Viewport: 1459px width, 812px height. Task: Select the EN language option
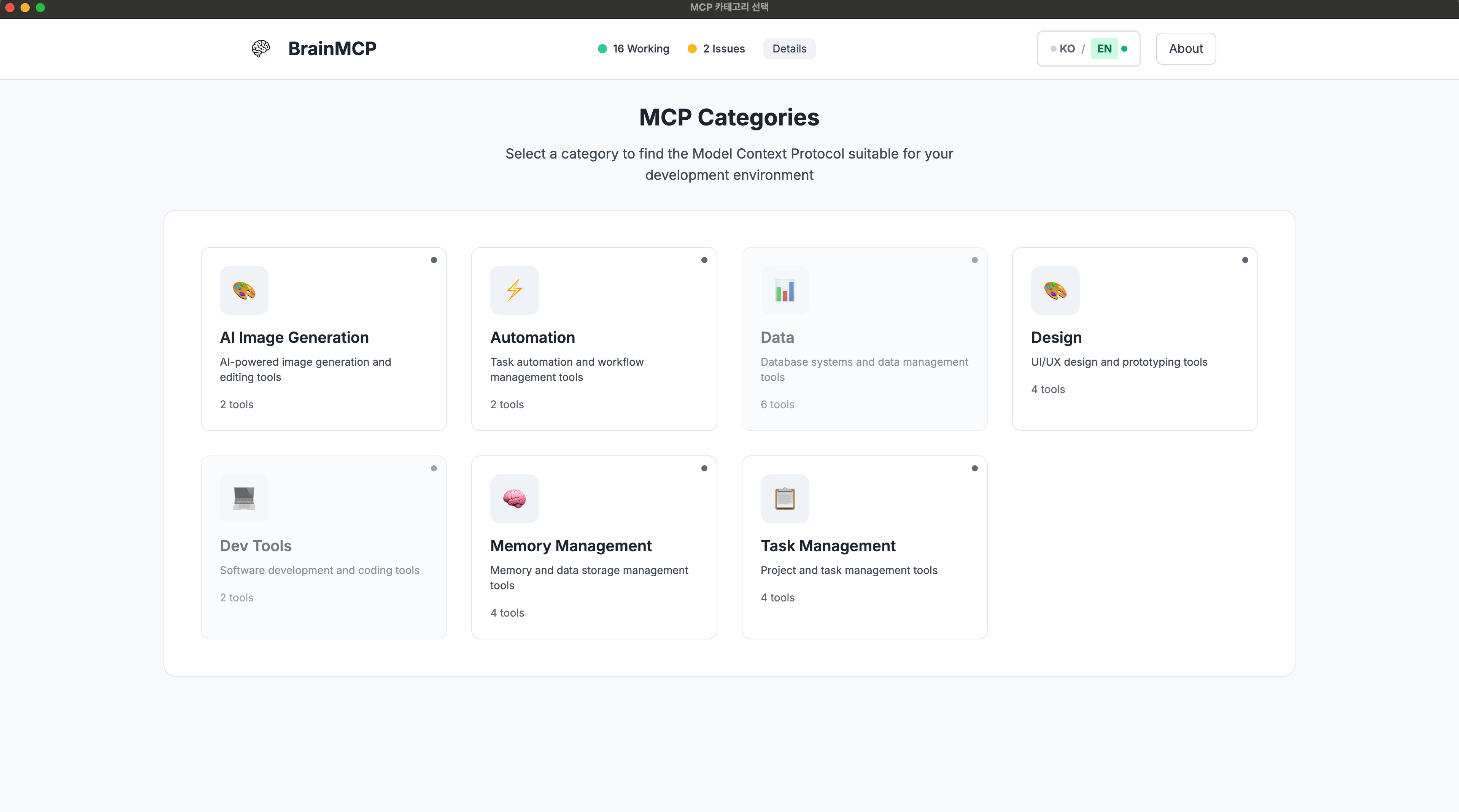tap(1105, 49)
